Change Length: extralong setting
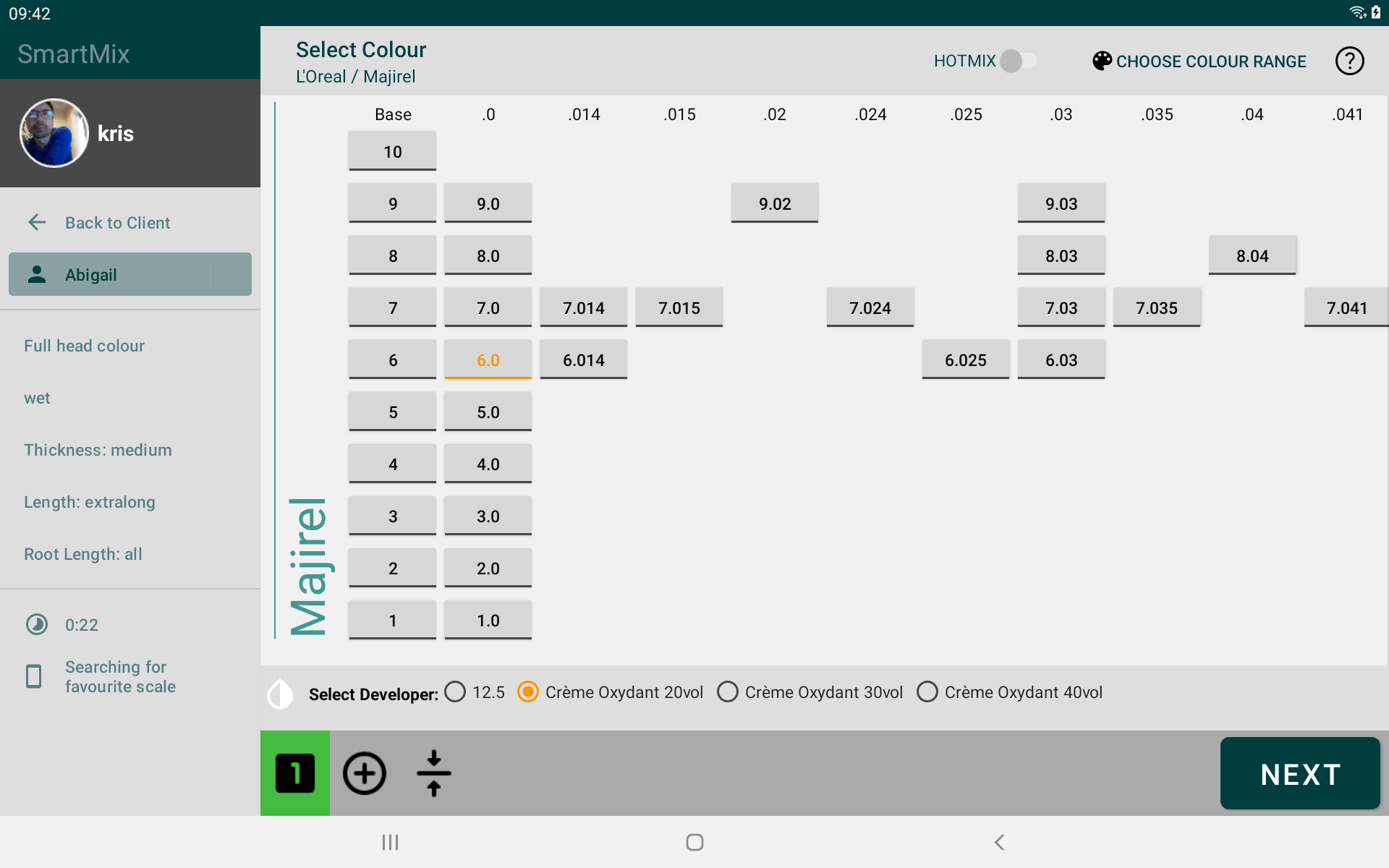The width and height of the screenshot is (1389, 868). point(90,502)
